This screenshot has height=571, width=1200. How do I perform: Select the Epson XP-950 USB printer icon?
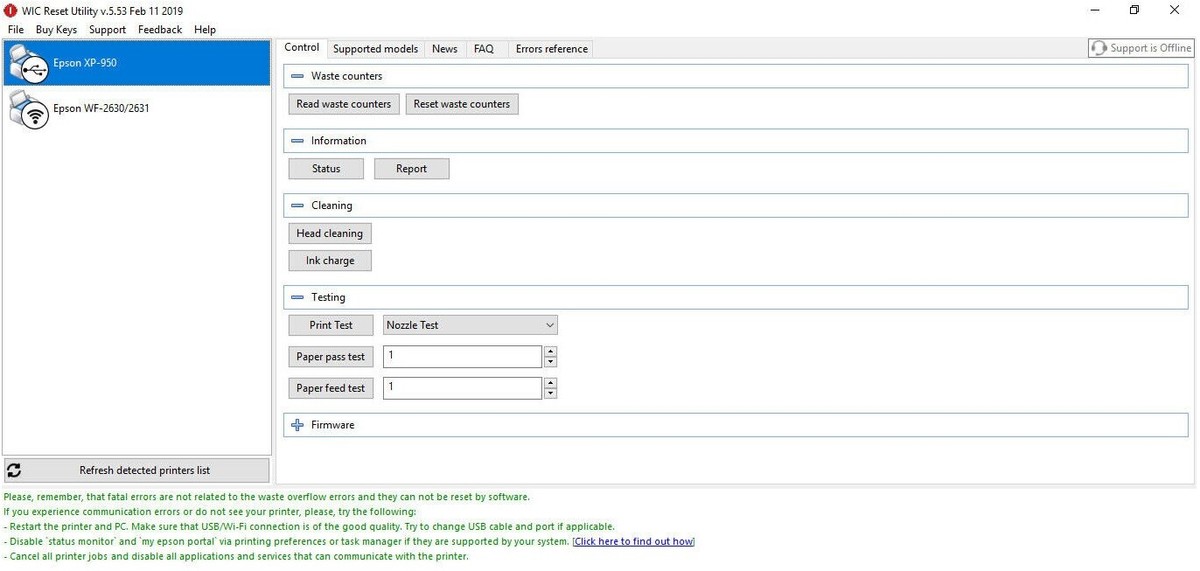(x=28, y=64)
